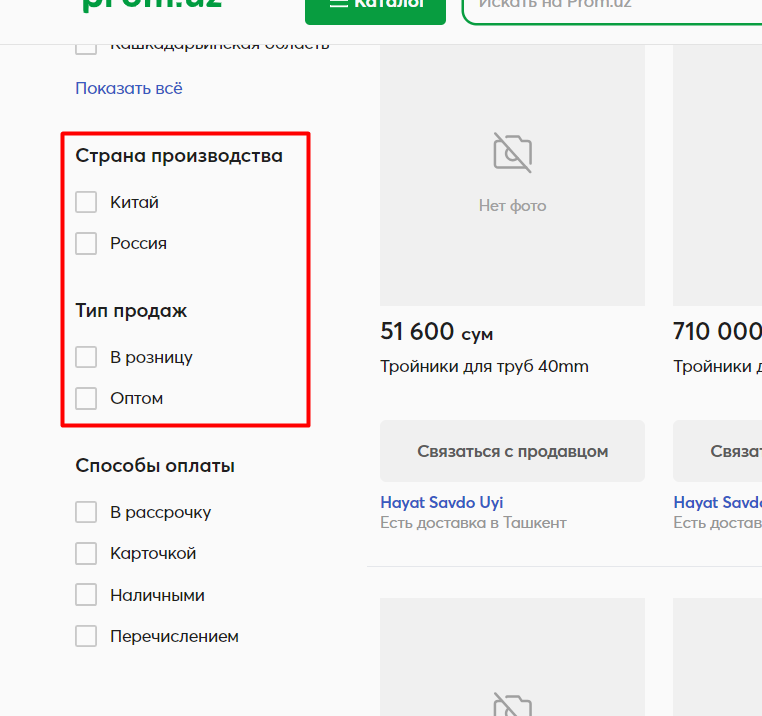Expand regions with Показать всё link
The height and width of the screenshot is (716, 762).
coord(129,88)
